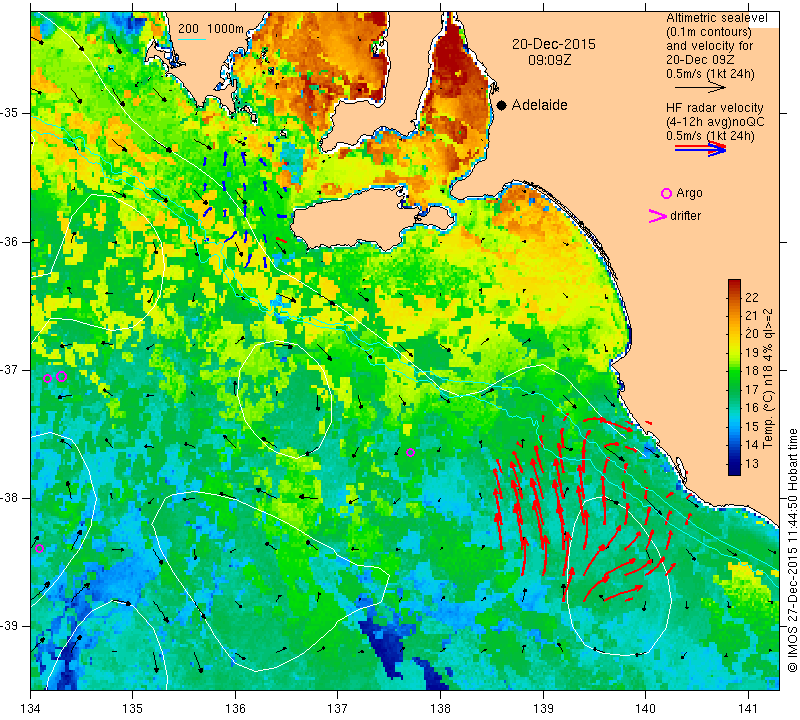Click the longitude axis label 140
Screen dimensions: 800x720
645,708
